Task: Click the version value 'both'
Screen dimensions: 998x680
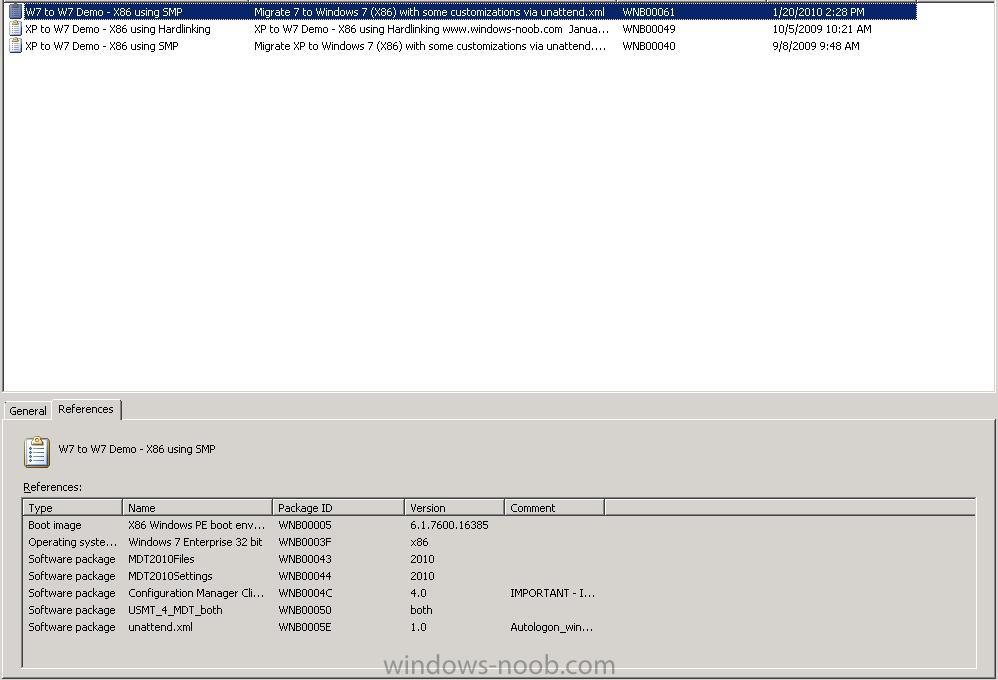Action: coord(421,609)
